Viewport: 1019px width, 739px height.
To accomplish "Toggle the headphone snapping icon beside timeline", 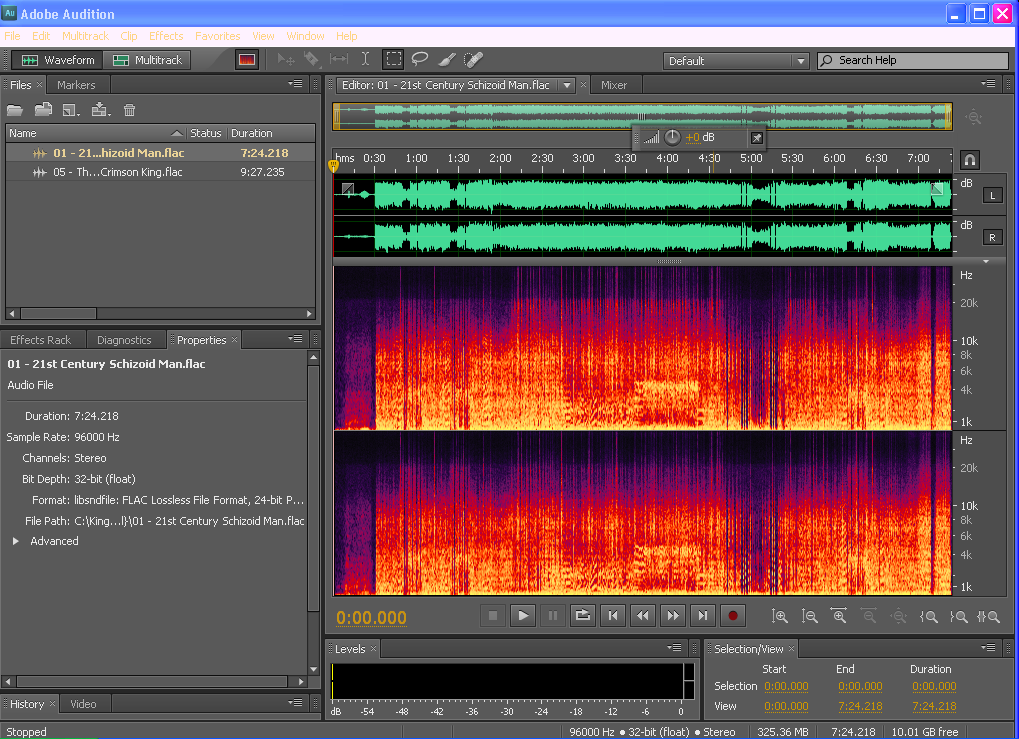I will 969,160.
